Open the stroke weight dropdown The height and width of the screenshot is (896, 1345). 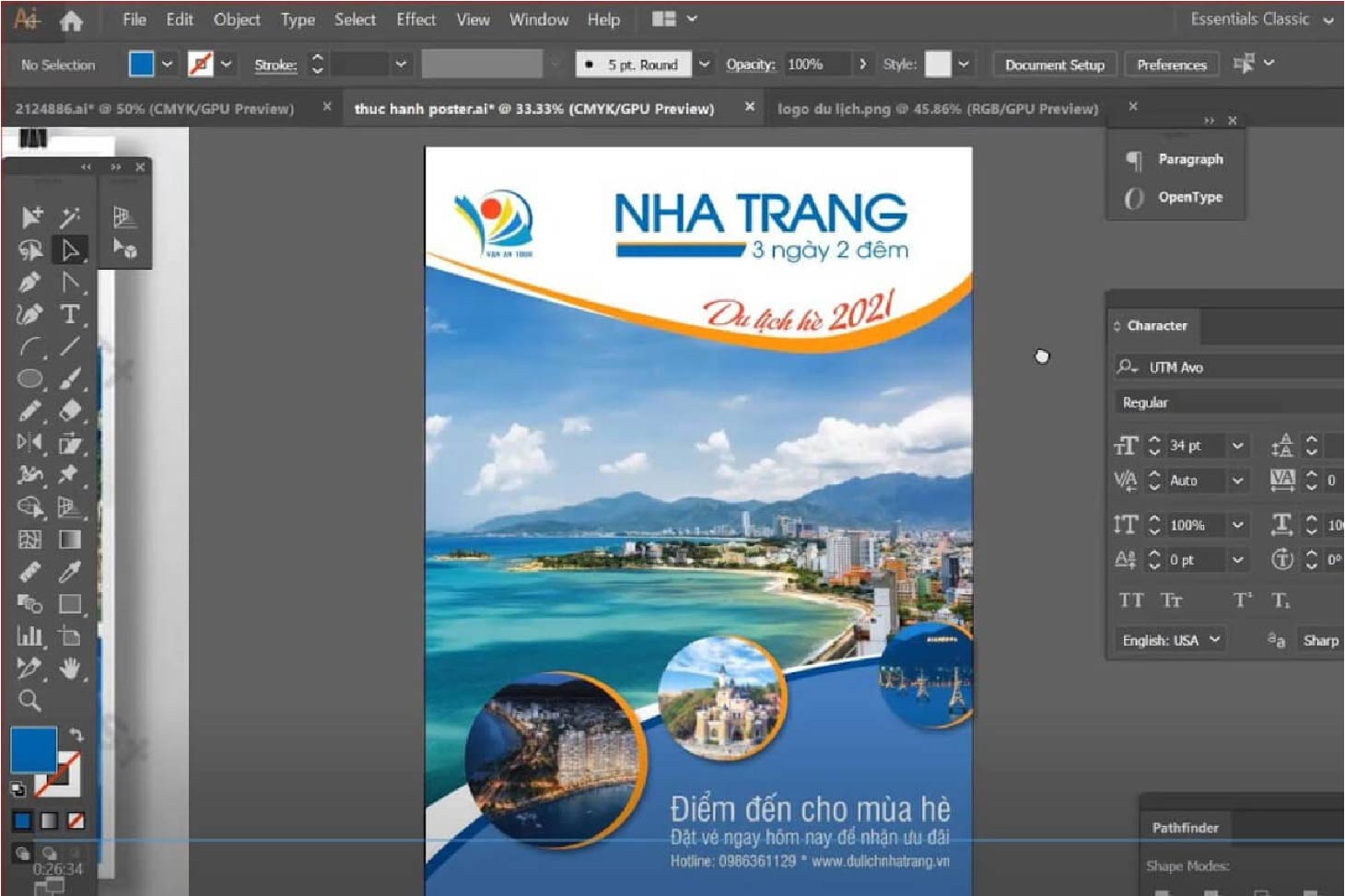click(x=401, y=64)
